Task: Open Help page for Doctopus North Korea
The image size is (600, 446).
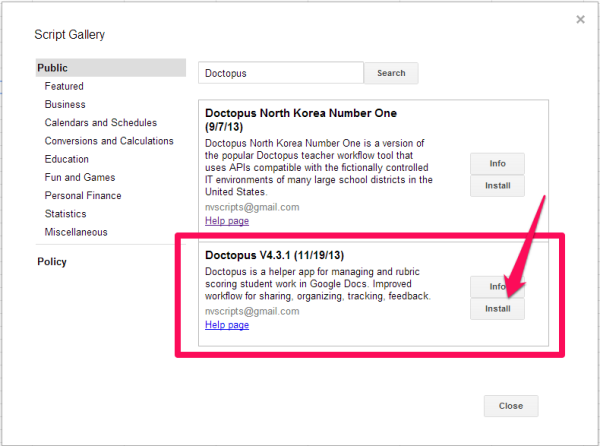Action: pyautogui.click(x=227, y=221)
